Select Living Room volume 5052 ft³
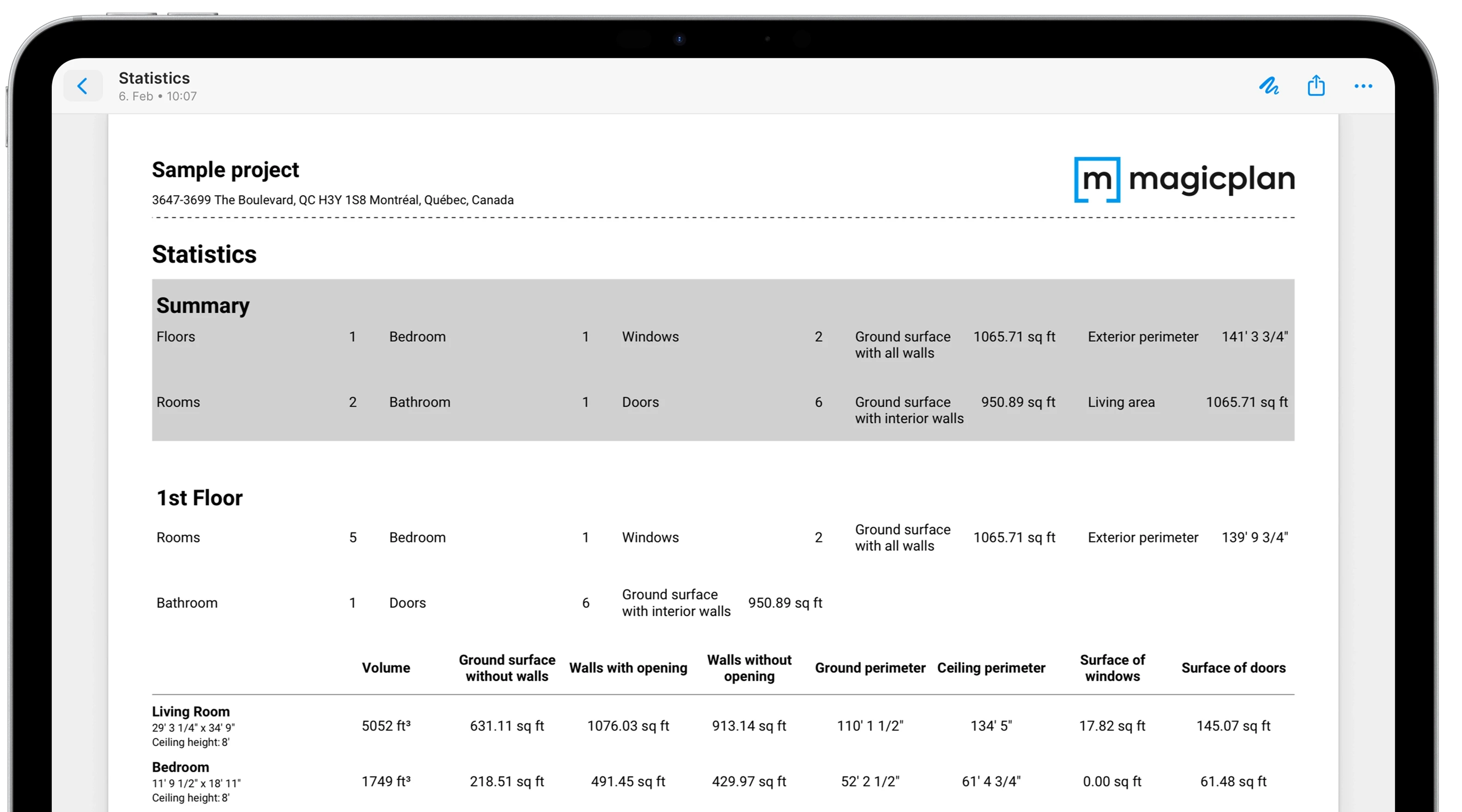This screenshot has width=1462, height=812. (386, 726)
